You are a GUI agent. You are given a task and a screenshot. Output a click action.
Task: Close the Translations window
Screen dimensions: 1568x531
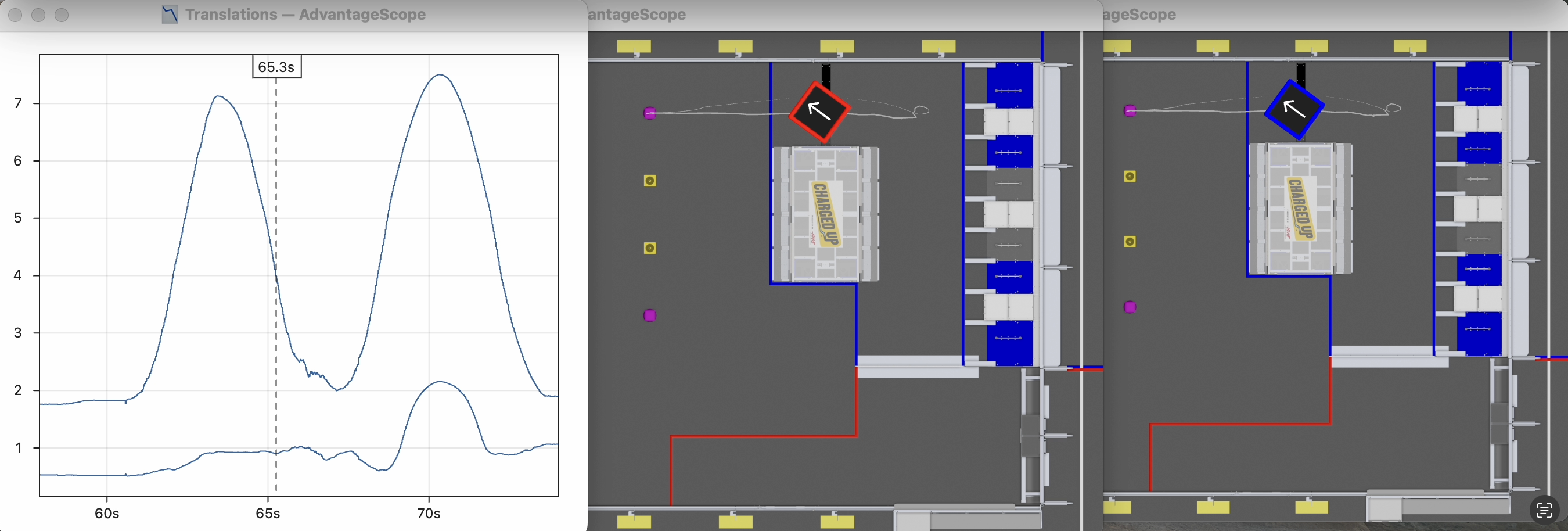pyautogui.click(x=15, y=15)
